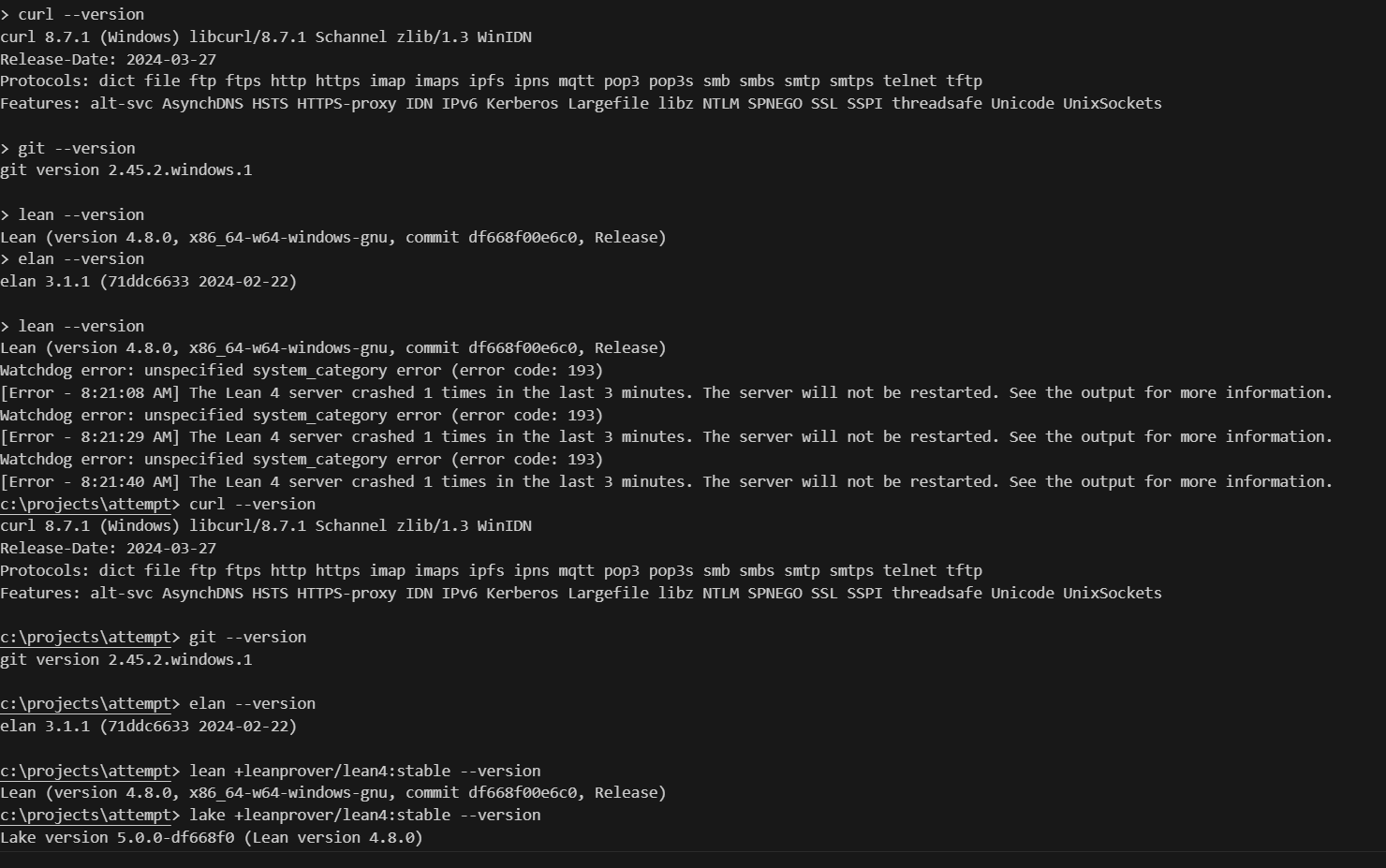The height and width of the screenshot is (868, 1386).
Task: Open the path link before 'lake +leanprover/lean4:stable'
Action: point(86,815)
